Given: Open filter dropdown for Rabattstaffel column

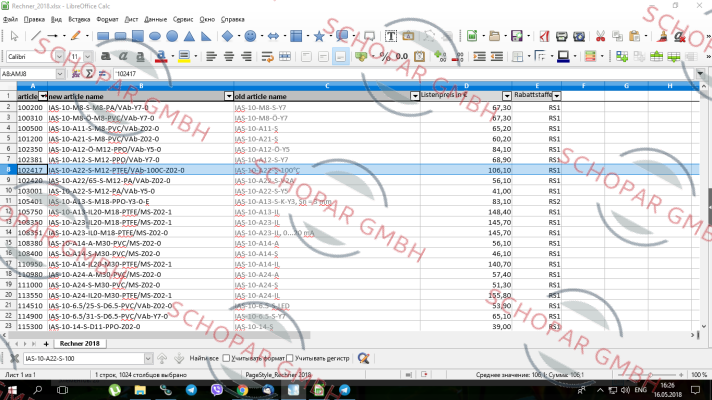Looking at the screenshot, I should click(557, 96).
